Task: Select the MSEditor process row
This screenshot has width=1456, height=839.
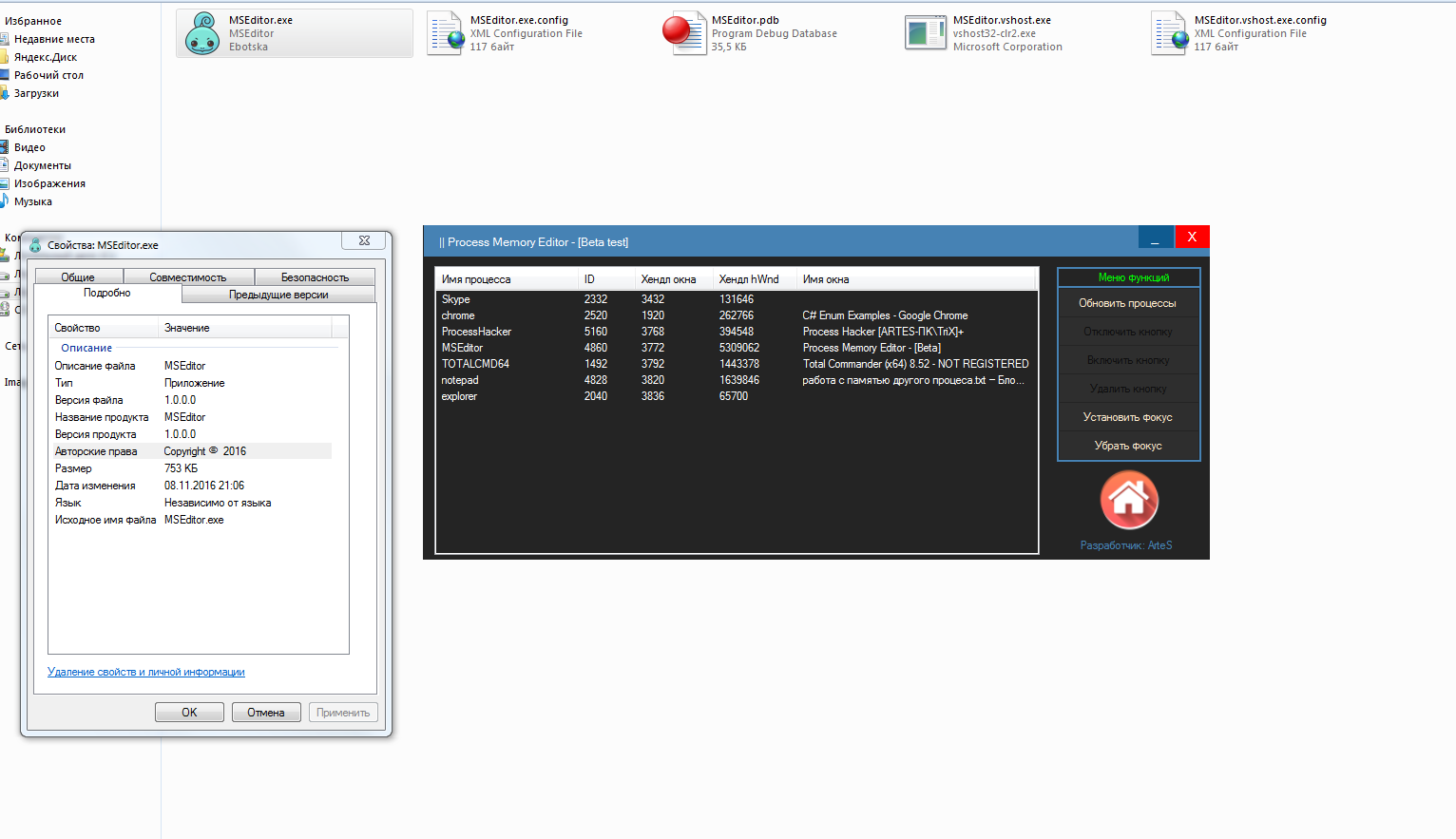Action: pos(736,348)
